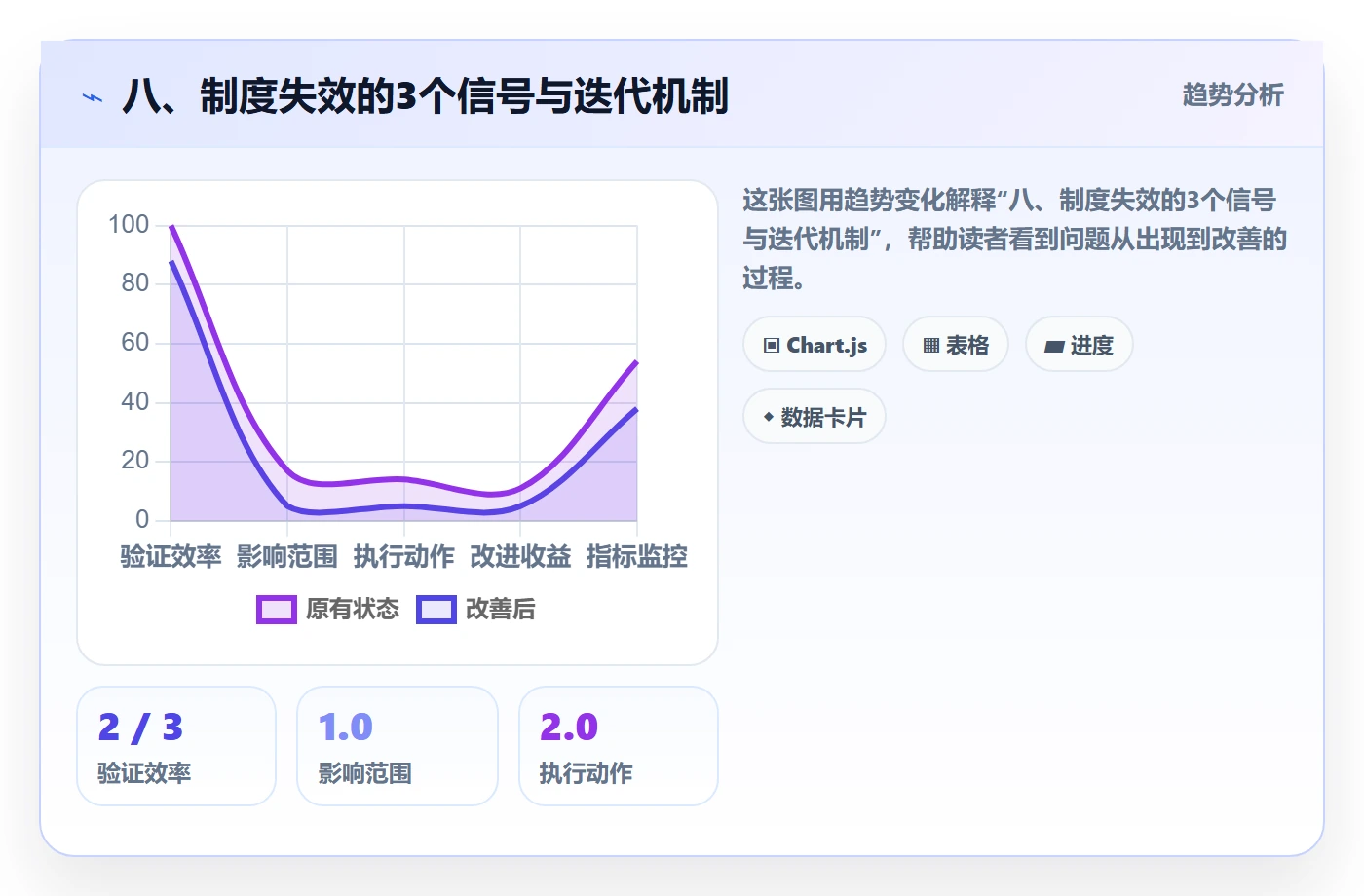The height and width of the screenshot is (896, 1364).
Task: Click the 80 y-axis tick label
Action: click(135, 283)
